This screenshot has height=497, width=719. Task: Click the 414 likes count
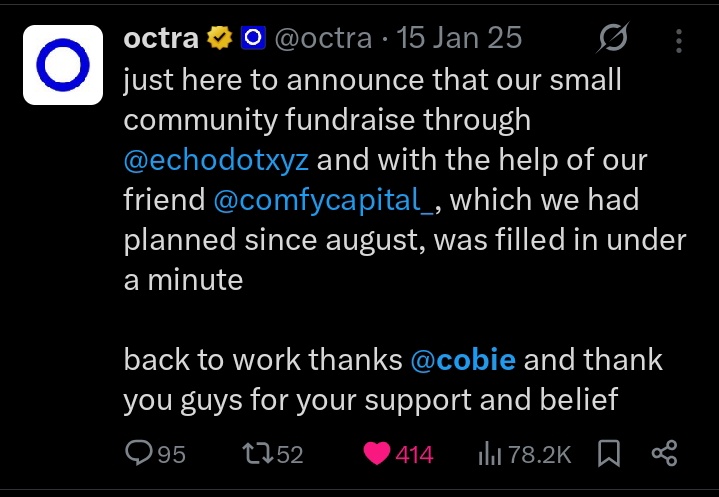[x=414, y=455]
